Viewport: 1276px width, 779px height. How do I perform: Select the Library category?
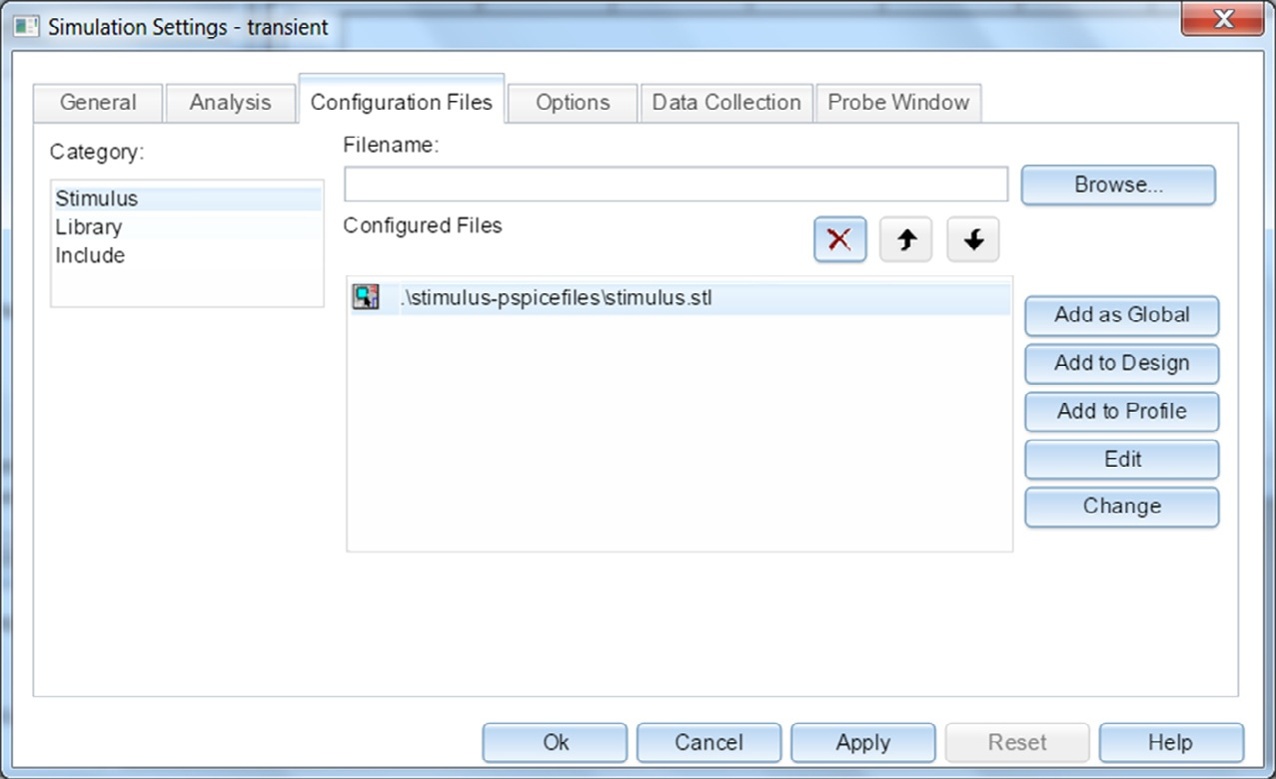point(89,227)
